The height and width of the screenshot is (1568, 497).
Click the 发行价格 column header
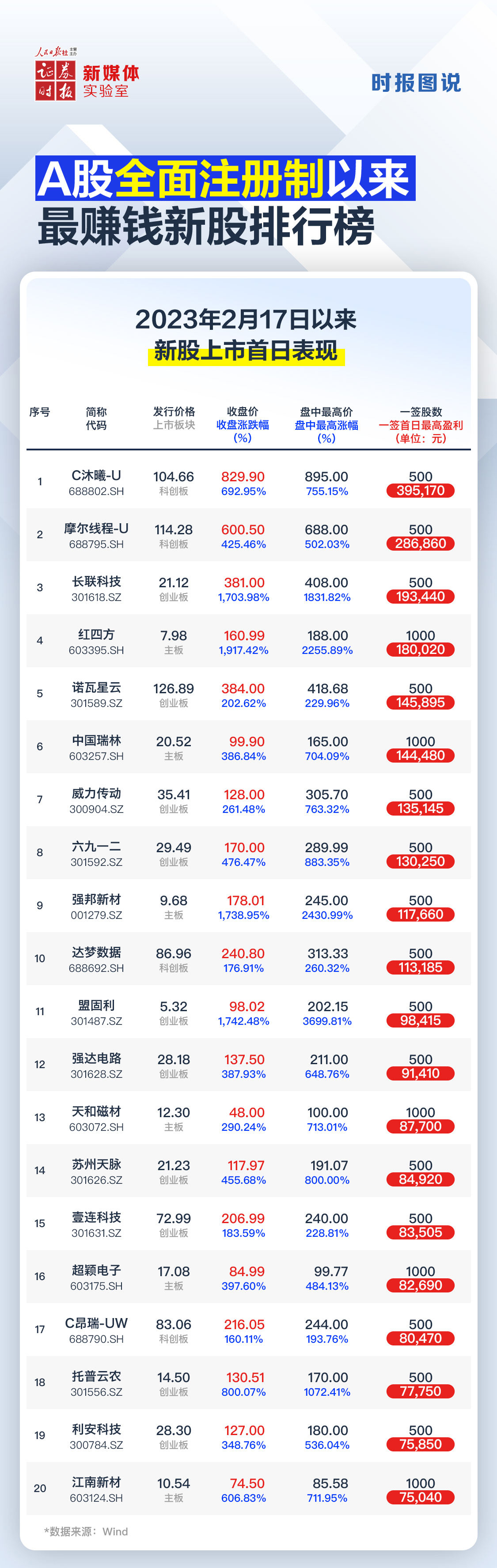(174, 412)
